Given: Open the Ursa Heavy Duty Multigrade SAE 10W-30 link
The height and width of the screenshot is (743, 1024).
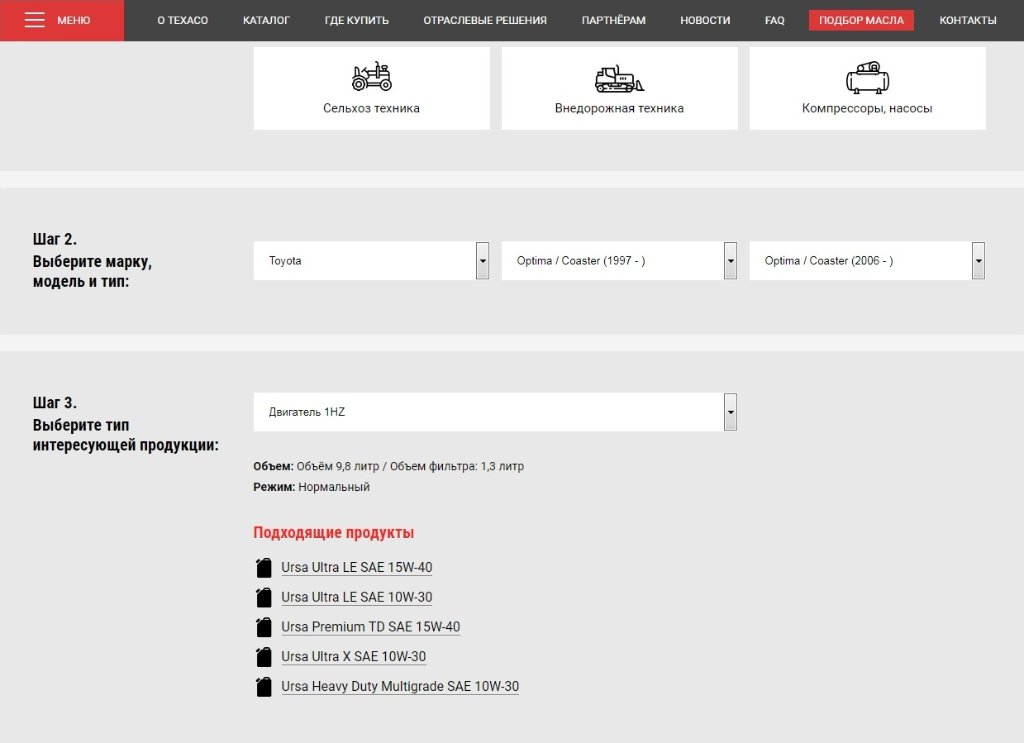Looking at the screenshot, I should click(400, 687).
